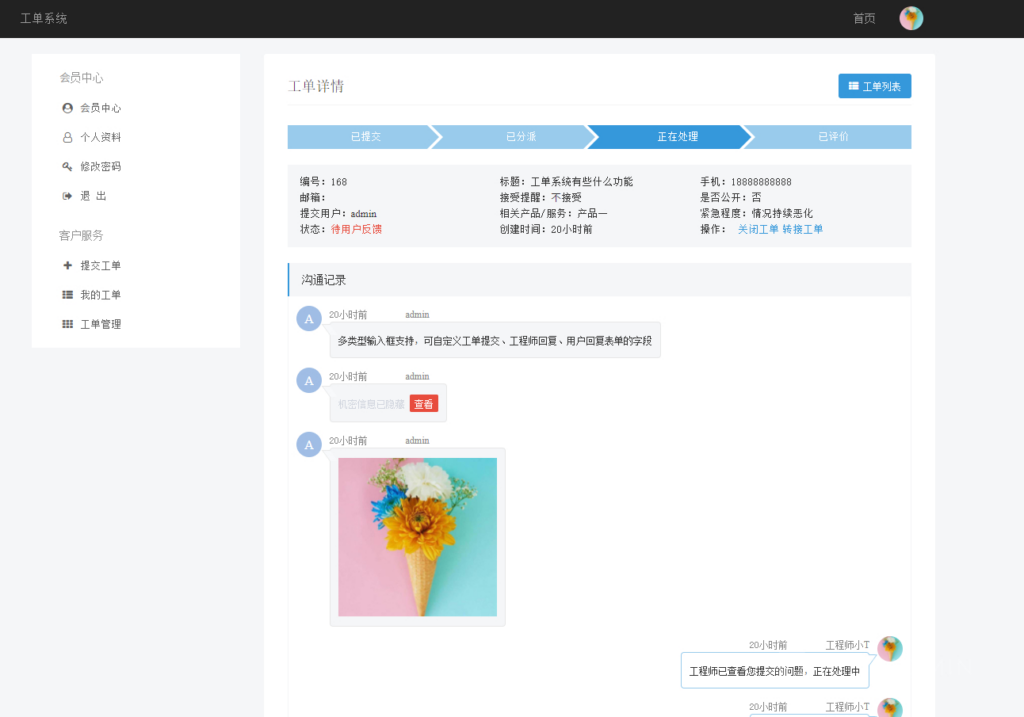Open admin avatar next to first message

click(x=308, y=319)
